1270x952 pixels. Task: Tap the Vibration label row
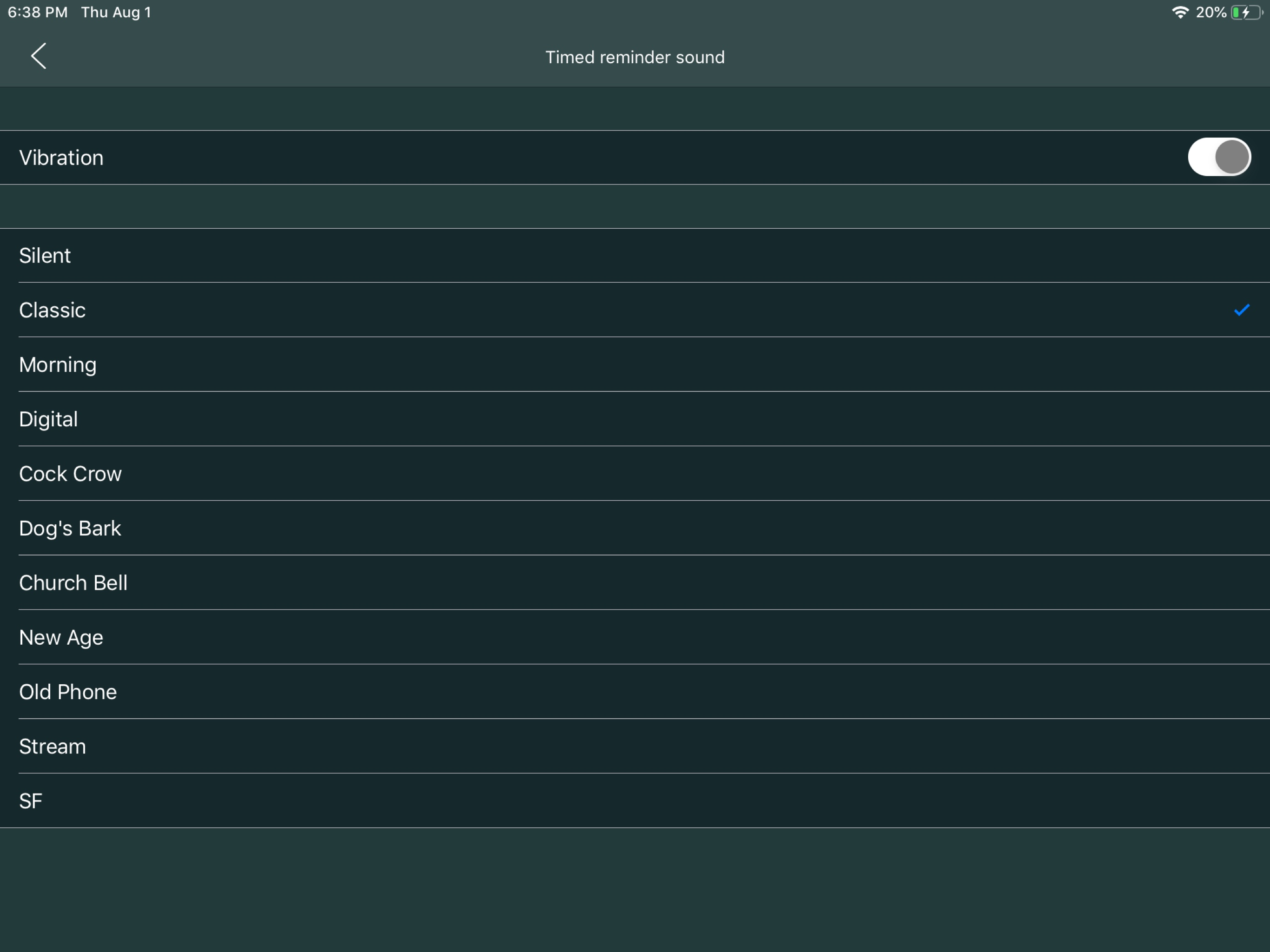(x=61, y=157)
